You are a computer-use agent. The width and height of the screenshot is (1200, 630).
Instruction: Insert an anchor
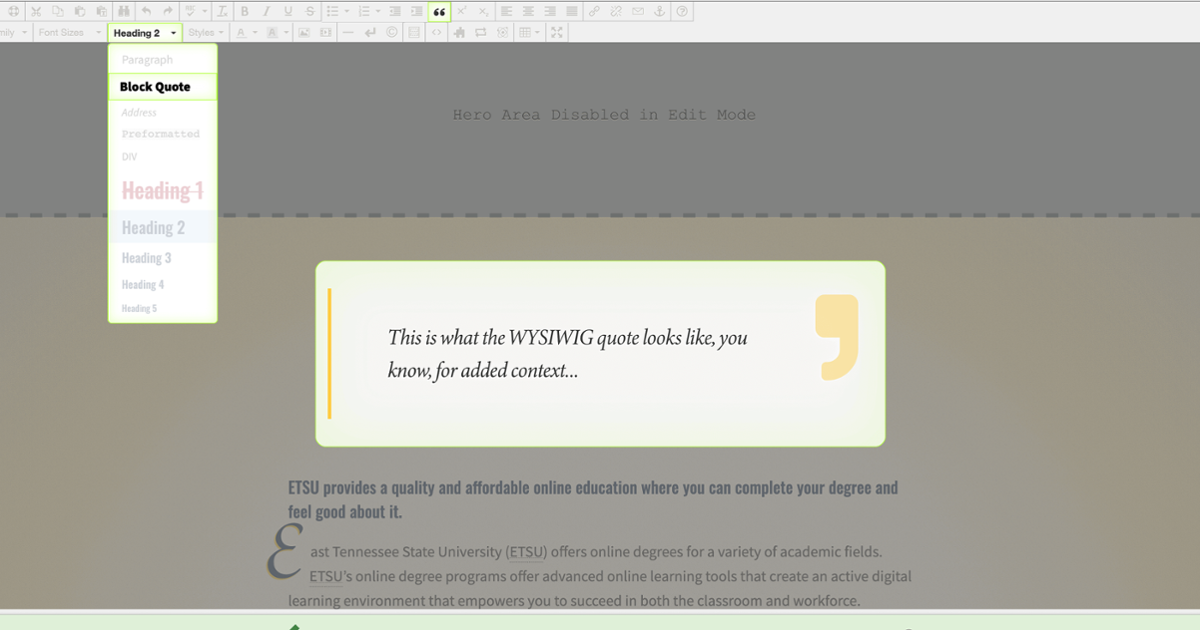[x=660, y=11]
